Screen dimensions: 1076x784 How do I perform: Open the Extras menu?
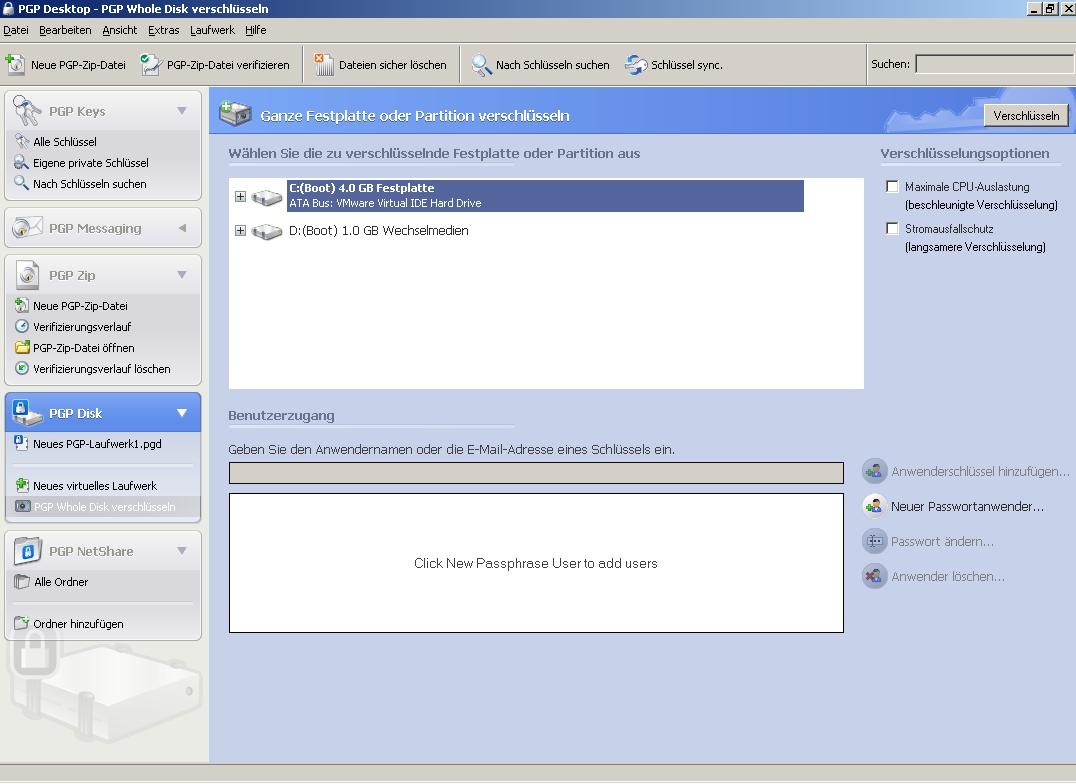point(163,30)
